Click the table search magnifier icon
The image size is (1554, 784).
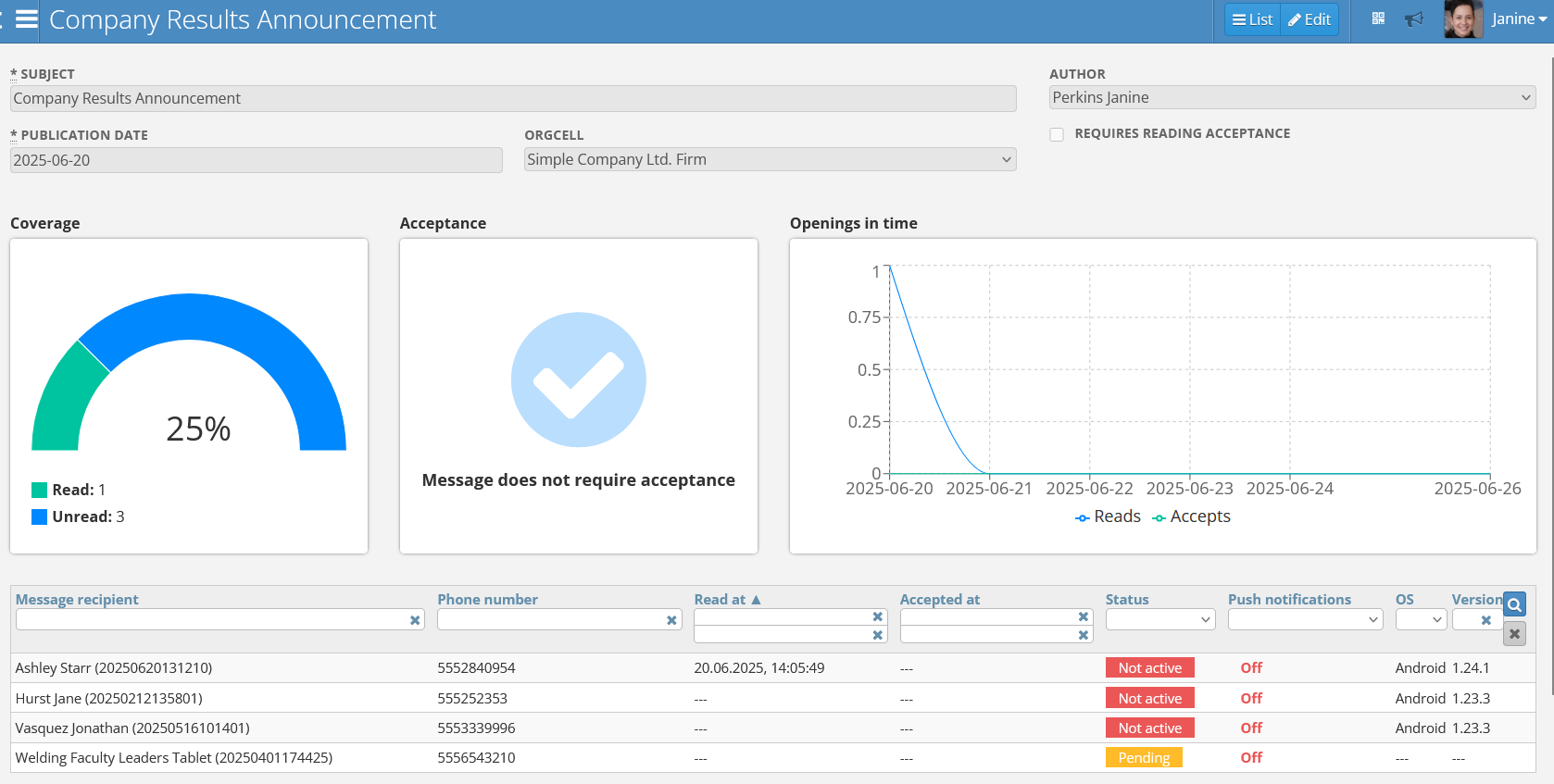1514,605
